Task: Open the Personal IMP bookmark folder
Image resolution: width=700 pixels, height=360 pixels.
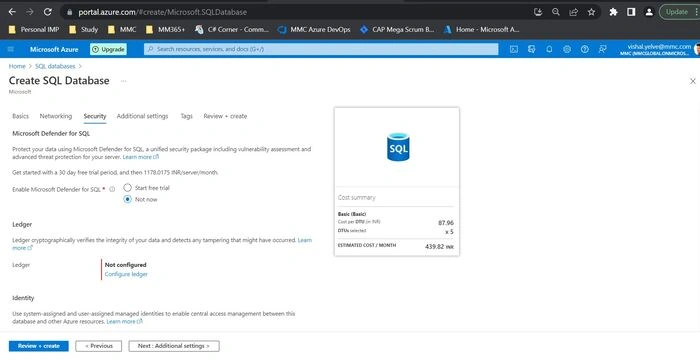Action: tap(34, 29)
